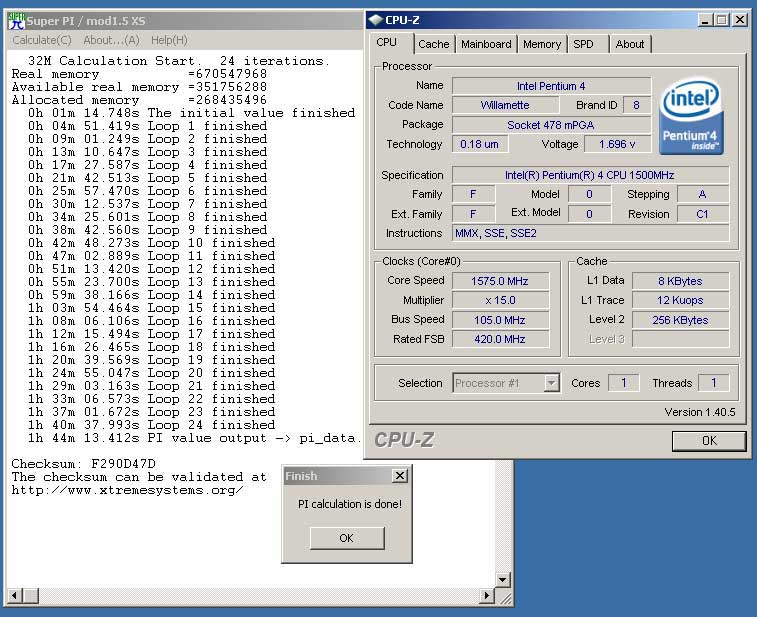The height and width of the screenshot is (617, 757).
Task: Click the Core Speed value 1575.0 MHz
Action: (500, 281)
